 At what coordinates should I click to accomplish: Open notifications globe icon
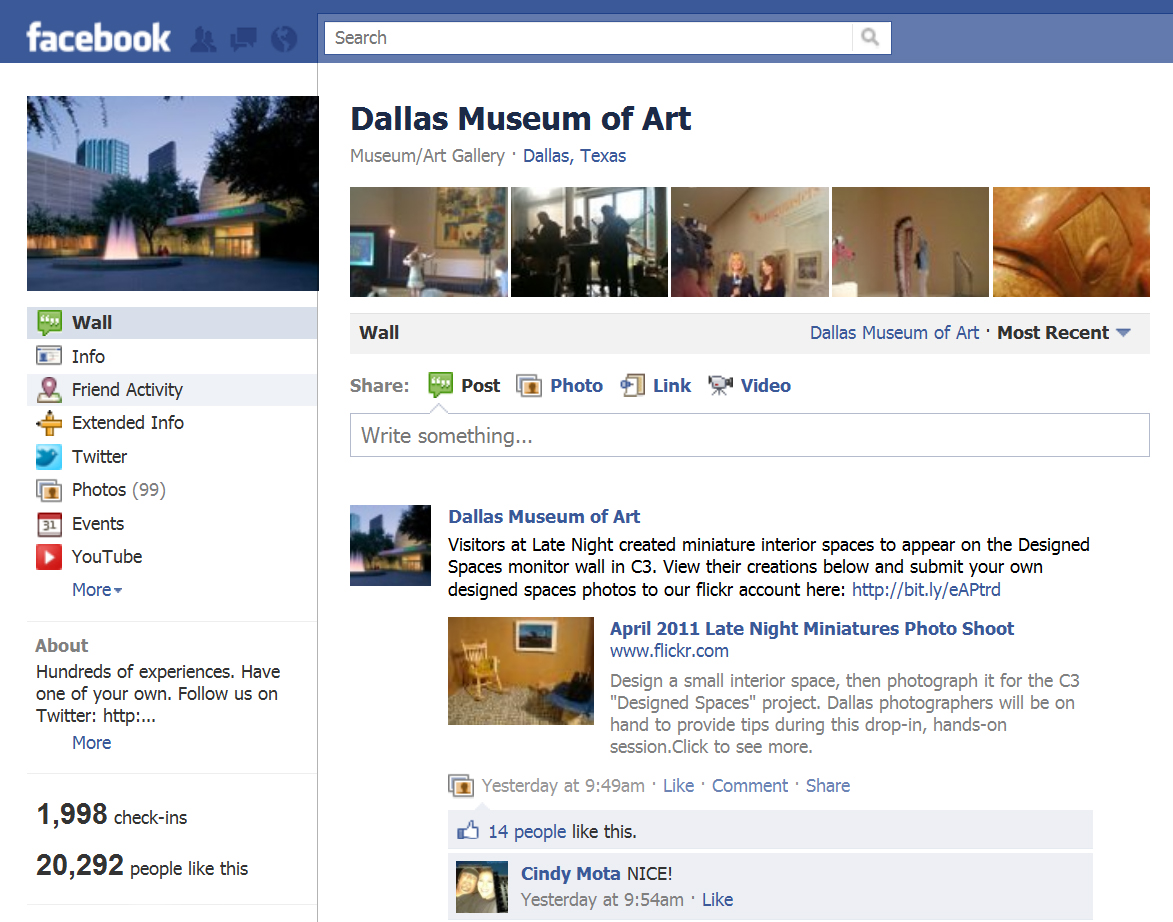coord(284,39)
